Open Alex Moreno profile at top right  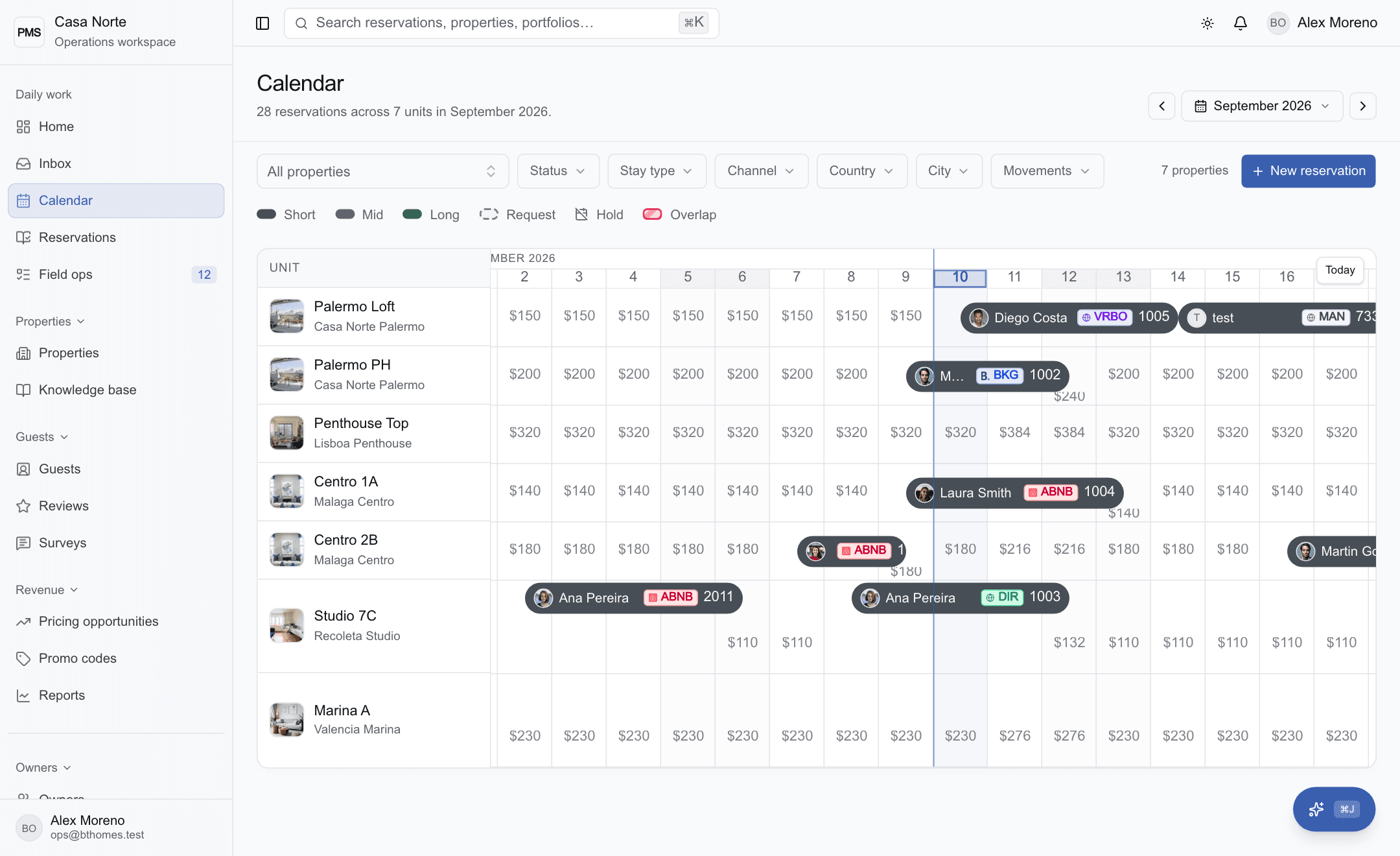1322,23
